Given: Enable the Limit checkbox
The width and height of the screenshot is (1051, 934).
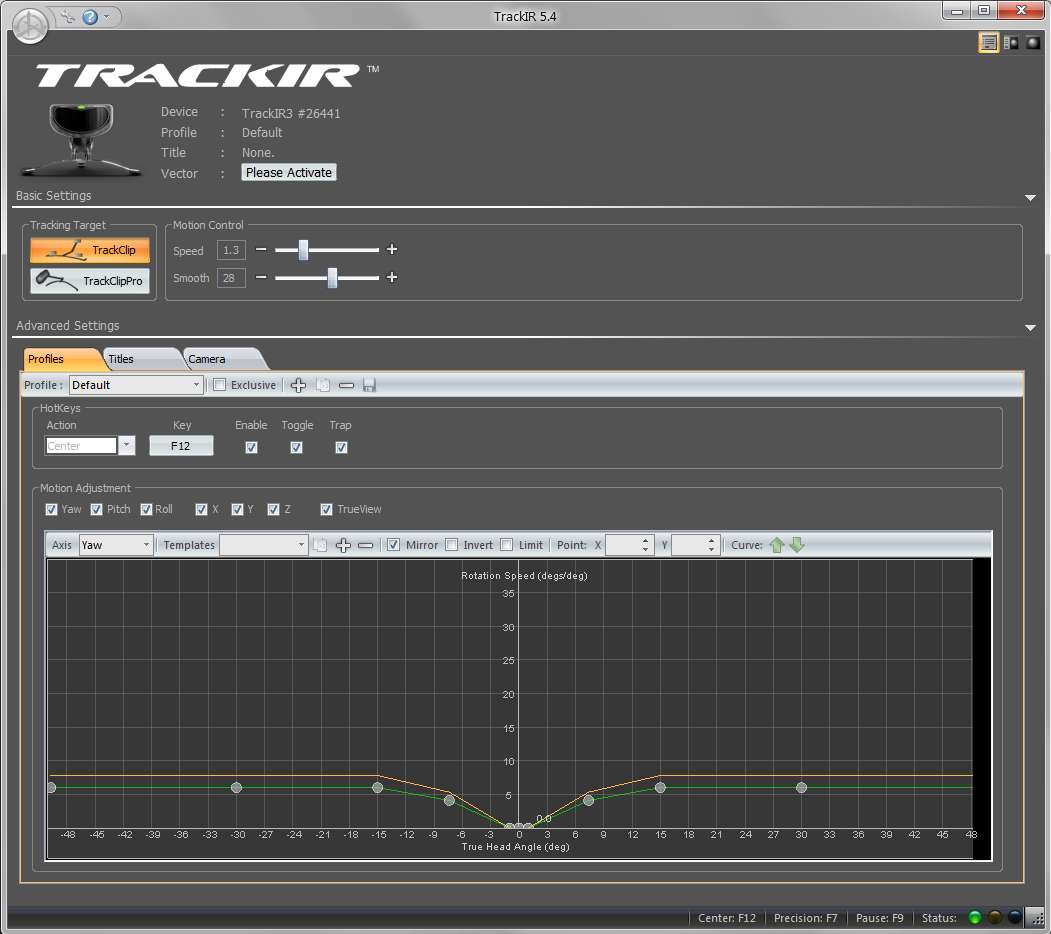Looking at the screenshot, I should tap(507, 544).
